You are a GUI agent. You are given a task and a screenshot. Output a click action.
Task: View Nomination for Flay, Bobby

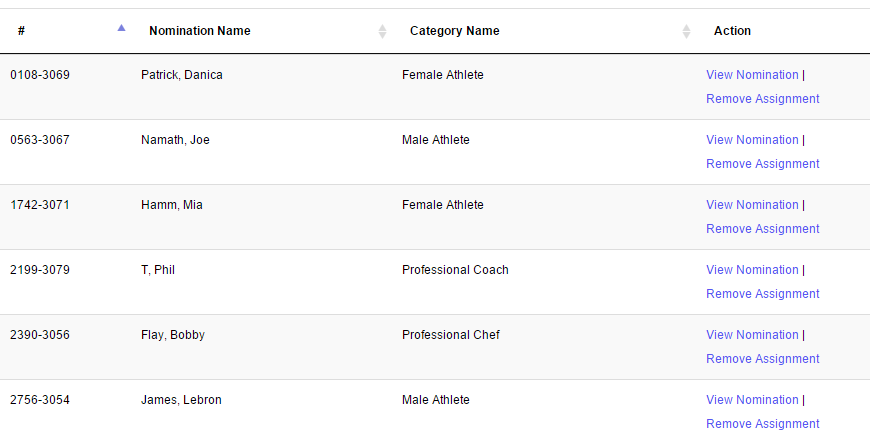coord(752,335)
